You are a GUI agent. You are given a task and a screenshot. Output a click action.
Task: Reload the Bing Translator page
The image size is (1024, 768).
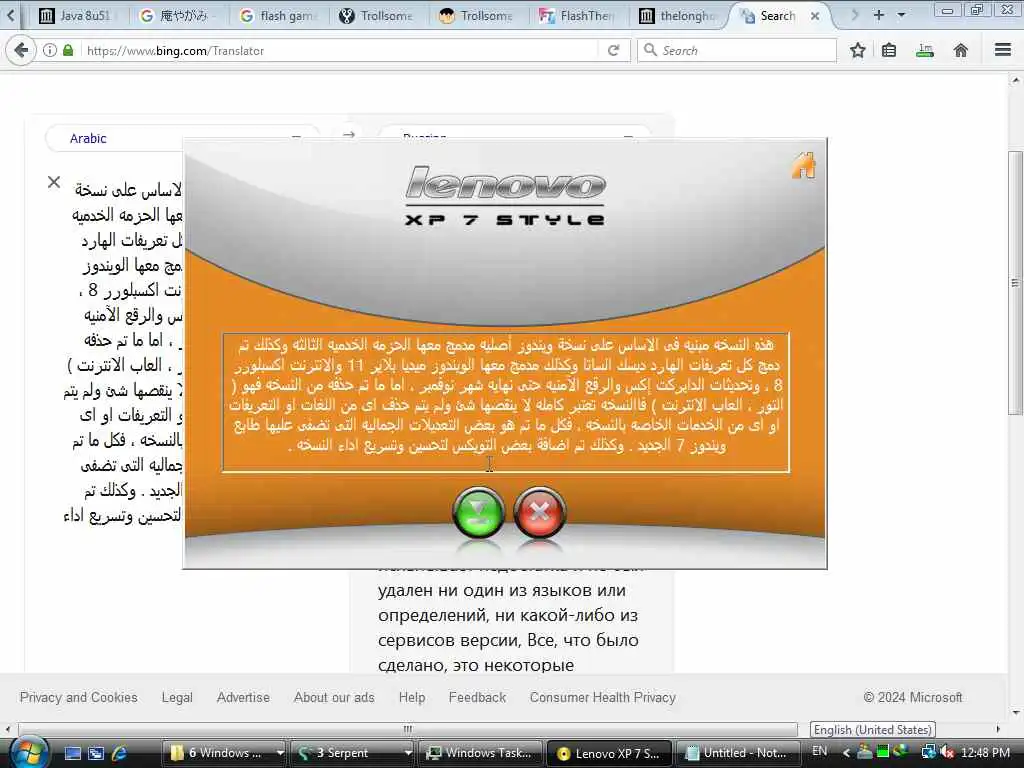pyautogui.click(x=613, y=50)
